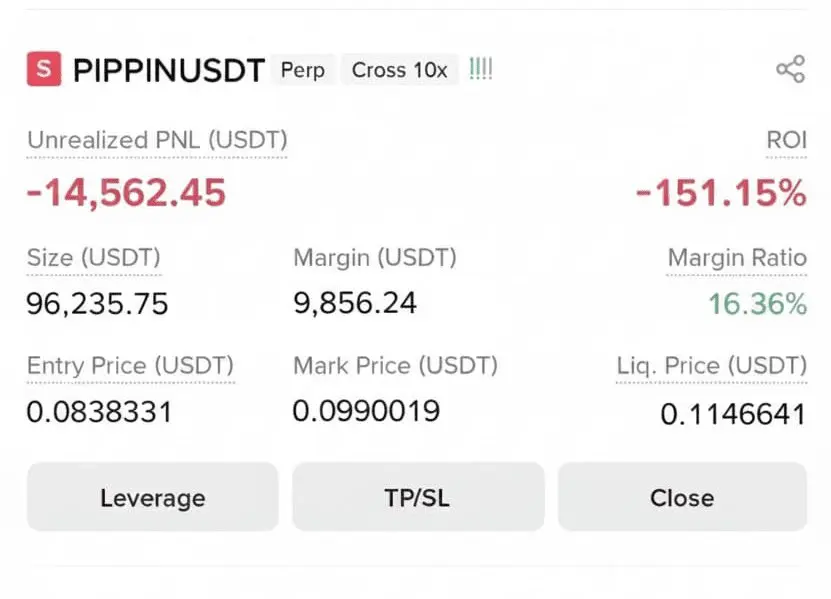Click the 16.36% margin ratio value

pyautogui.click(x=757, y=303)
